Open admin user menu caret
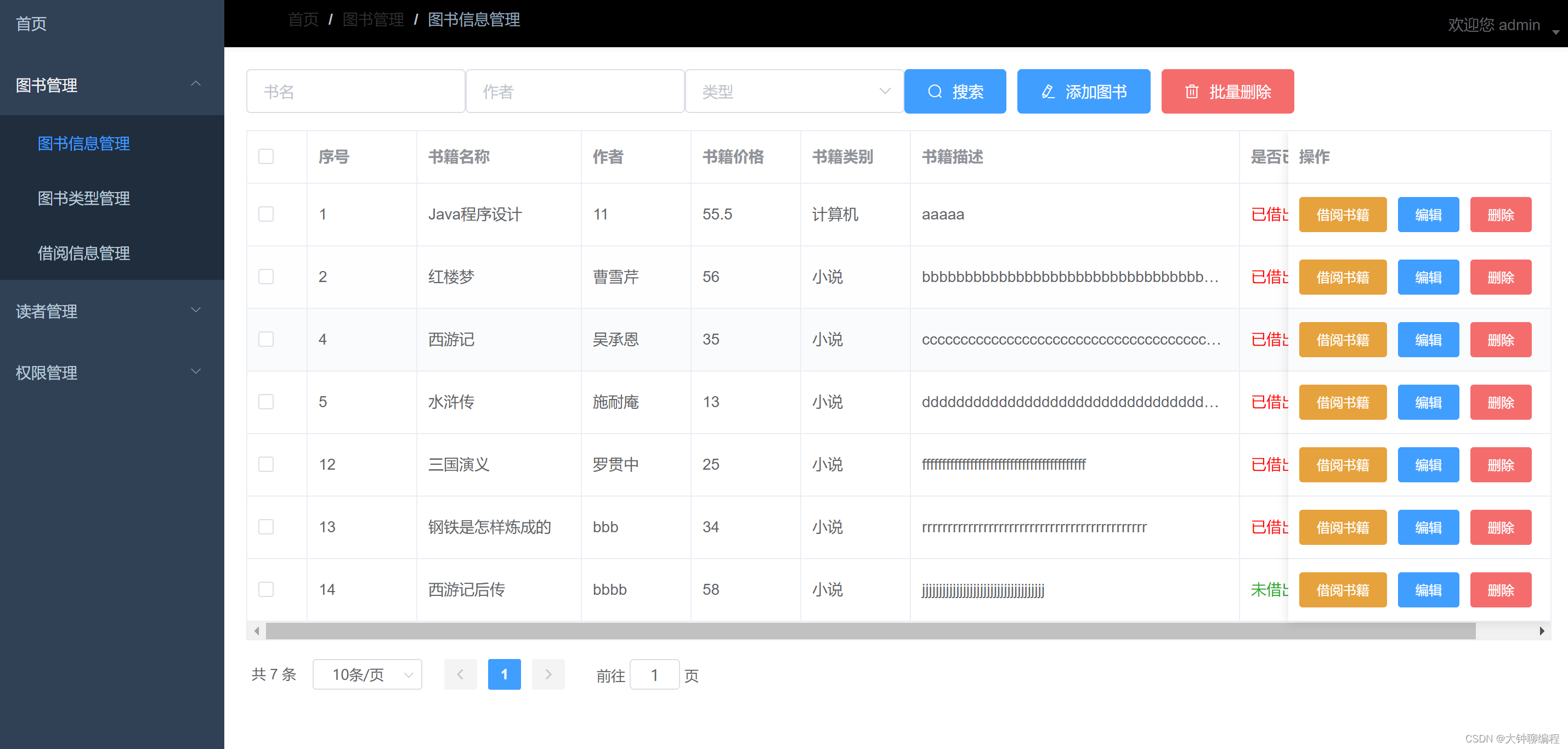 click(1555, 32)
